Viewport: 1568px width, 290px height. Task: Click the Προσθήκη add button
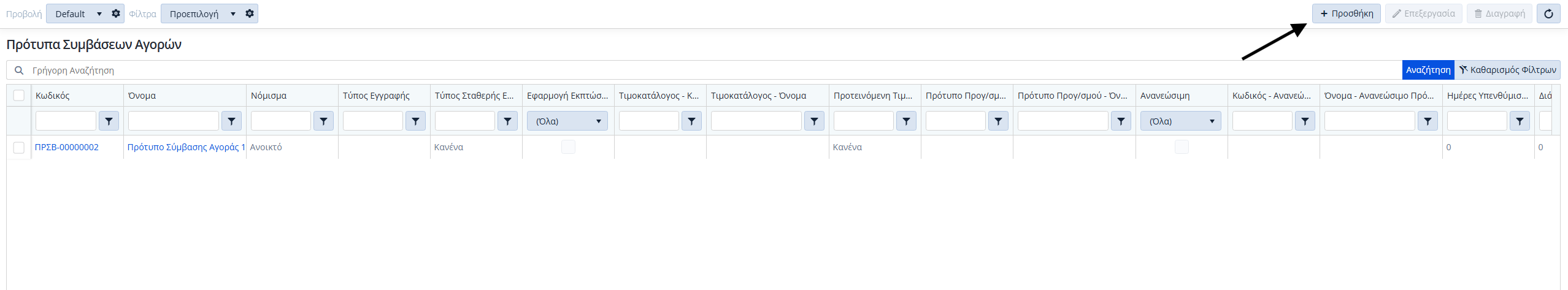1346,13
